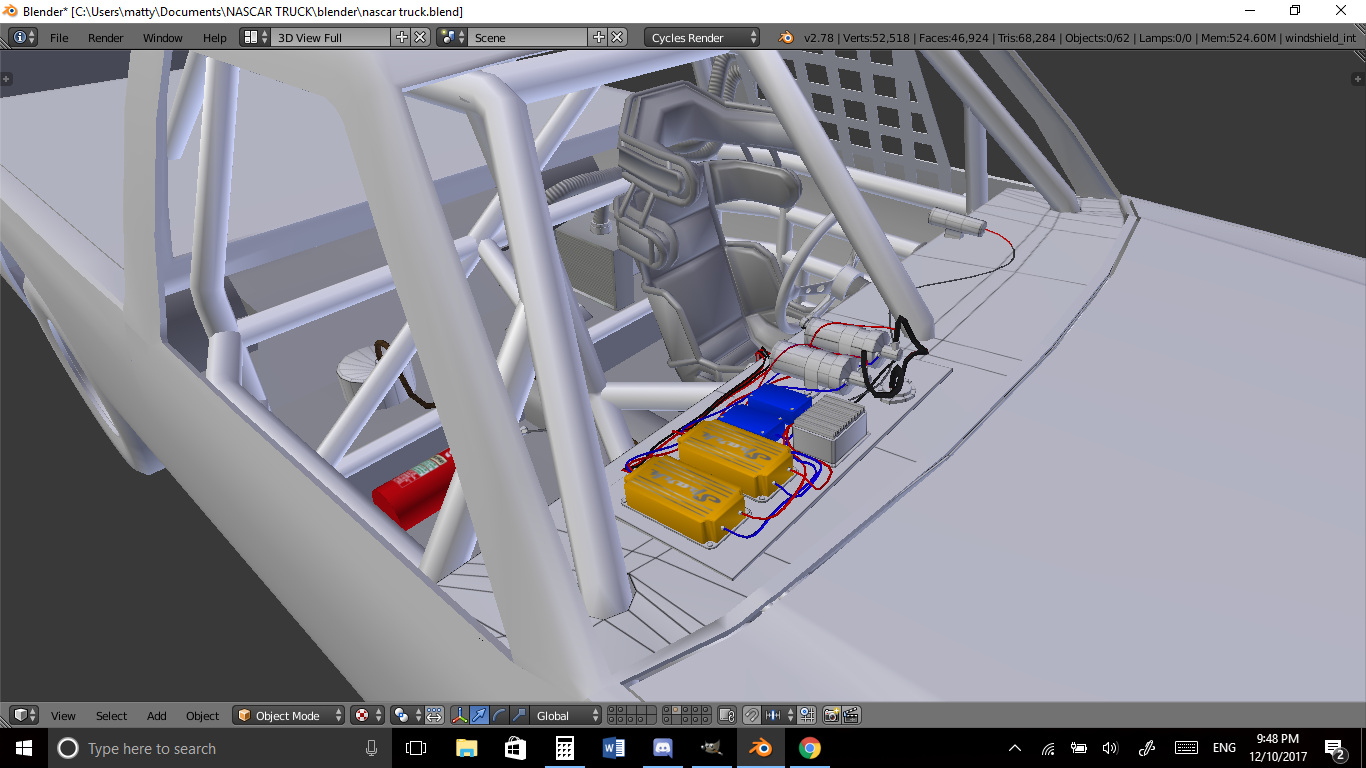Open the Object menu
Screen dimensions: 1366x768
click(202, 716)
